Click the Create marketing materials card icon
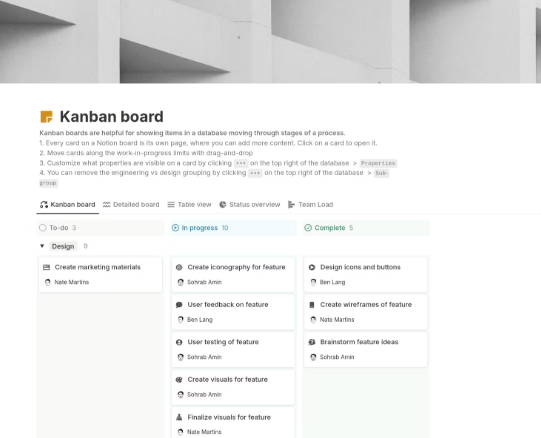 [x=47, y=267]
